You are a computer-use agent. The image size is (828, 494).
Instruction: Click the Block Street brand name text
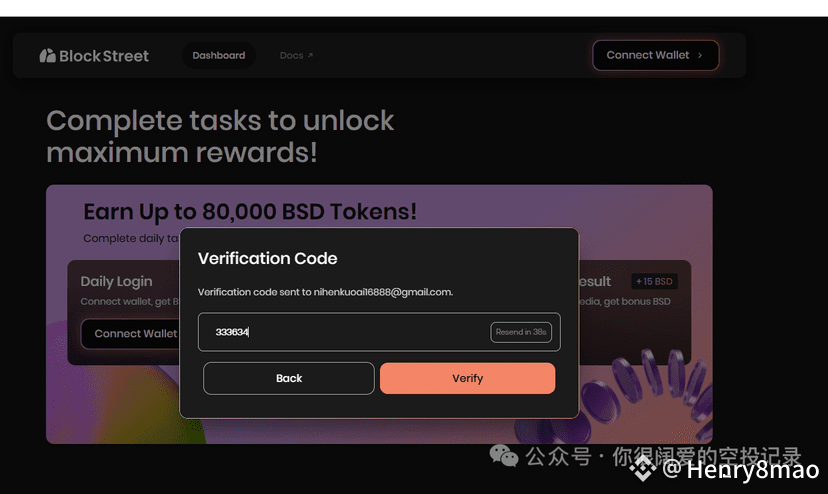pos(104,56)
